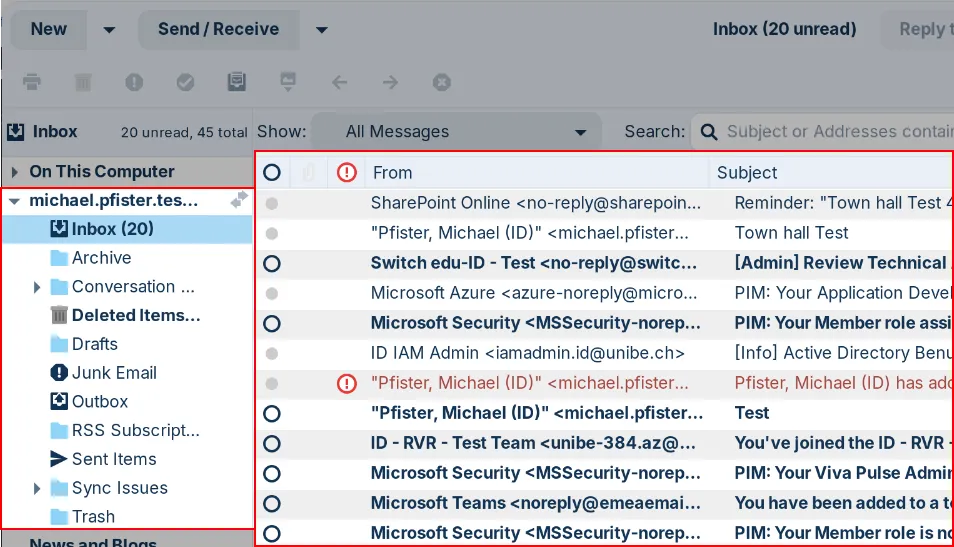This screenshot has height=547, width=954.
Task: Sort by attachment column header icon
Action: 308,173
